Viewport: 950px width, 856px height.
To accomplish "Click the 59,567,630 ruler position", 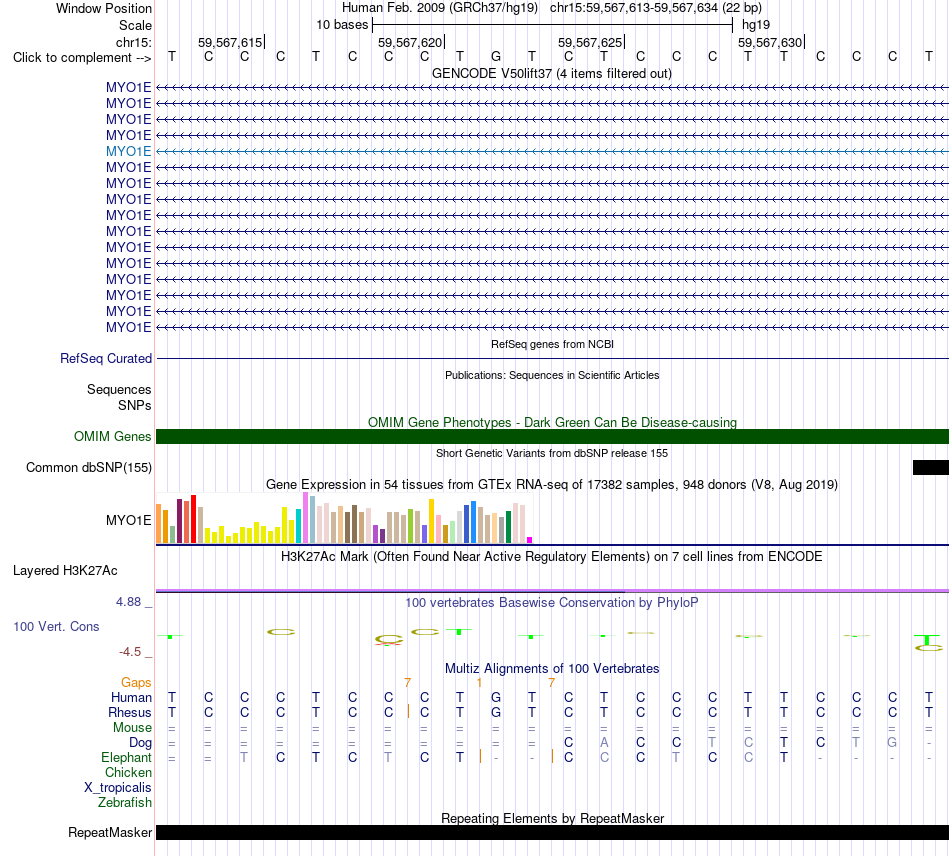I will (x=770, y=43).
